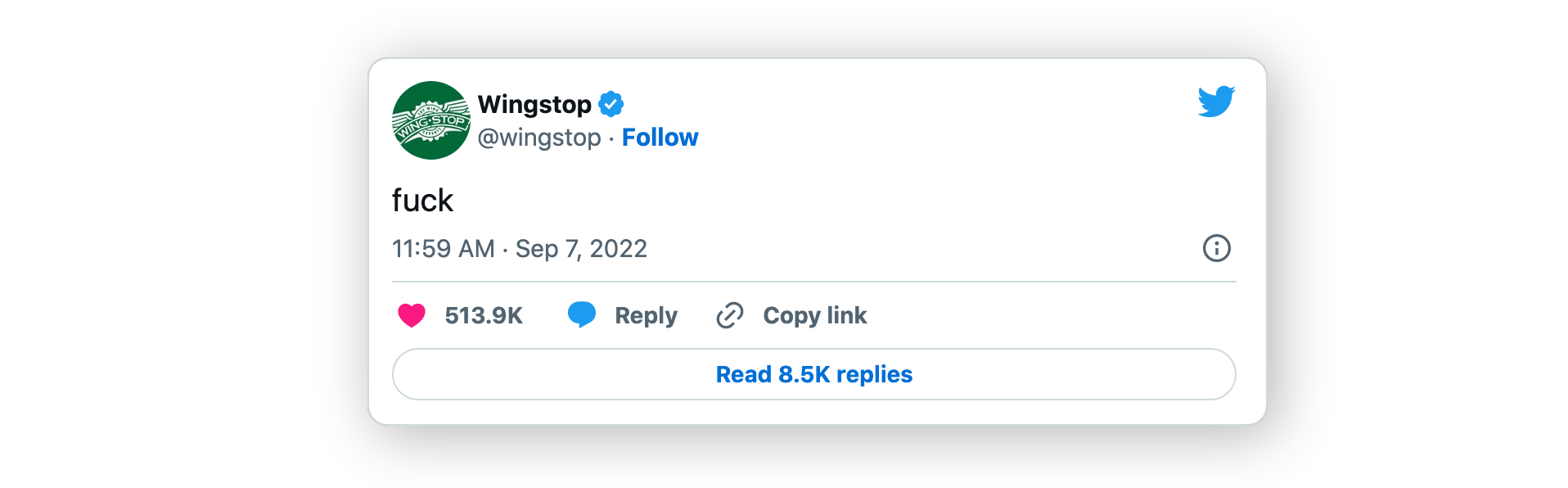Image resolution: width=1568 pixels, height=488 pixels.
Task: Open Read 8.5K replies button
Action: pyautogui.click(x=814, y=374)
